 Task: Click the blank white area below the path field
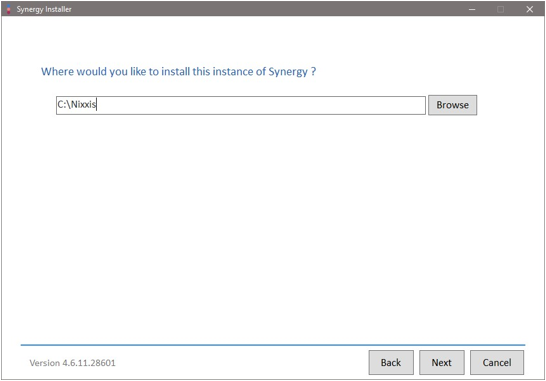tap(273, 226)
